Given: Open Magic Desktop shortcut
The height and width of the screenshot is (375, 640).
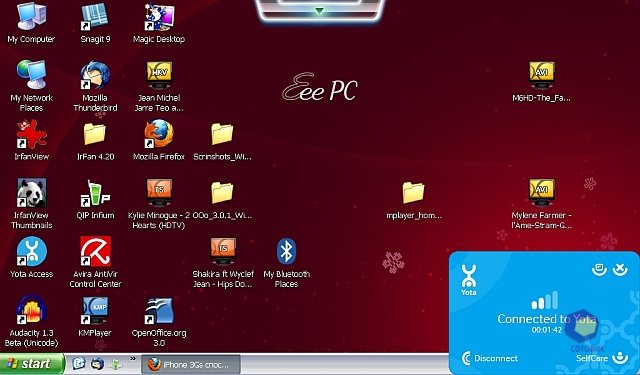Looking at the screenshot, I should click(159, 22).
